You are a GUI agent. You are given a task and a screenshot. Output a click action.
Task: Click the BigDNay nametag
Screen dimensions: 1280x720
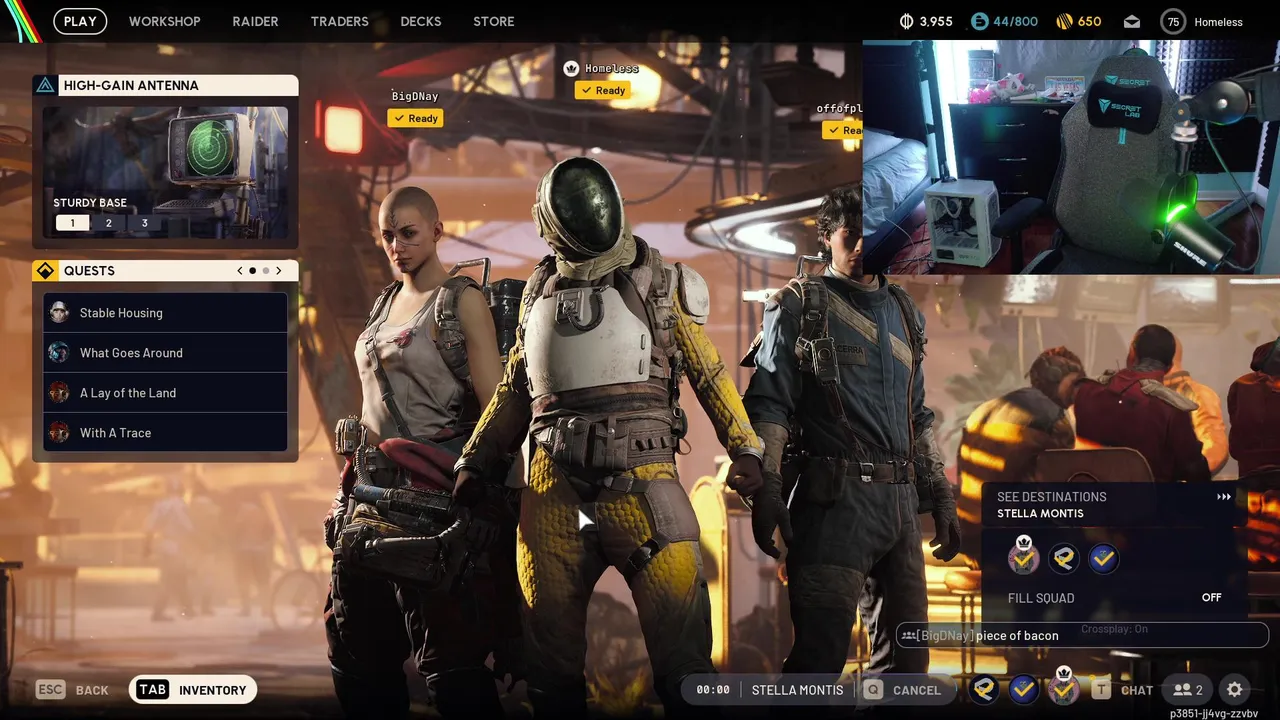tap(414, 97)
